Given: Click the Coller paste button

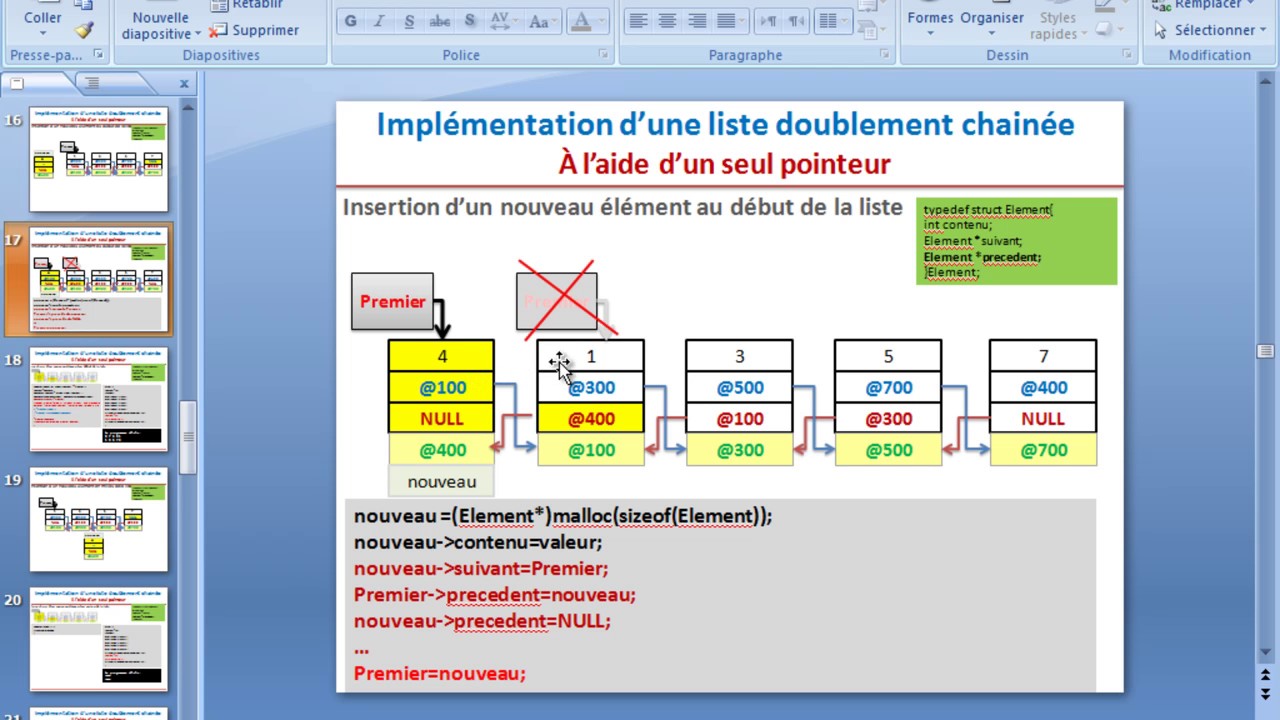Looking at the screenshot, I should tap(42, 21).
